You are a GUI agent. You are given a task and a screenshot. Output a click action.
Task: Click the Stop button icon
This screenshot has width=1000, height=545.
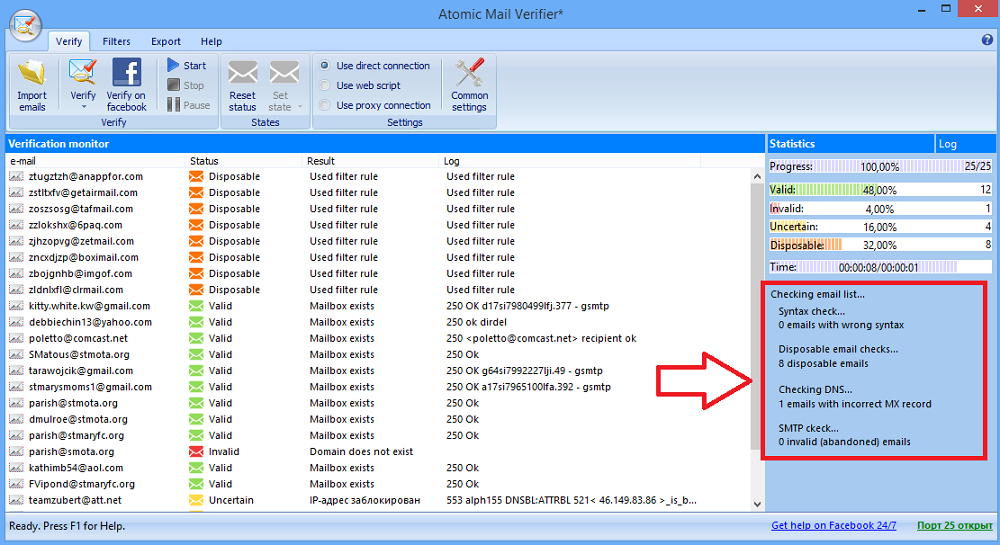pyautogui.click(x=173, y=85)
